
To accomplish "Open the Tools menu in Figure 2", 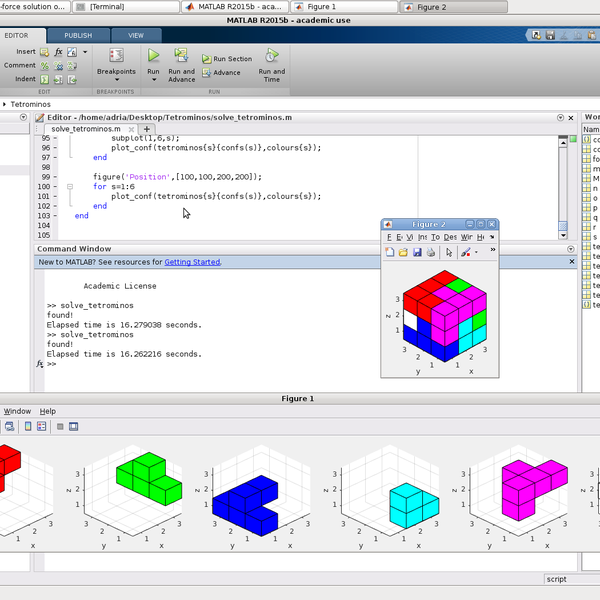I will tap(435, 237).
